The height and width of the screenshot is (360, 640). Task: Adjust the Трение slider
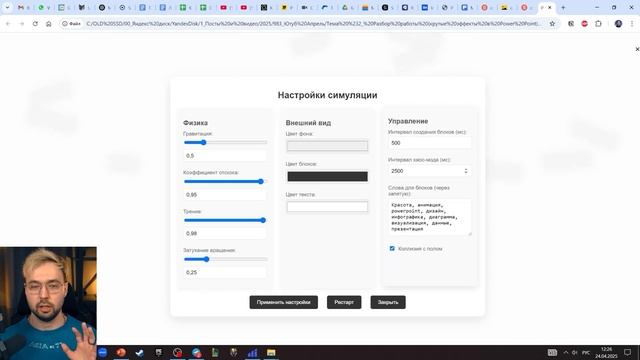[x=225, y=220]
